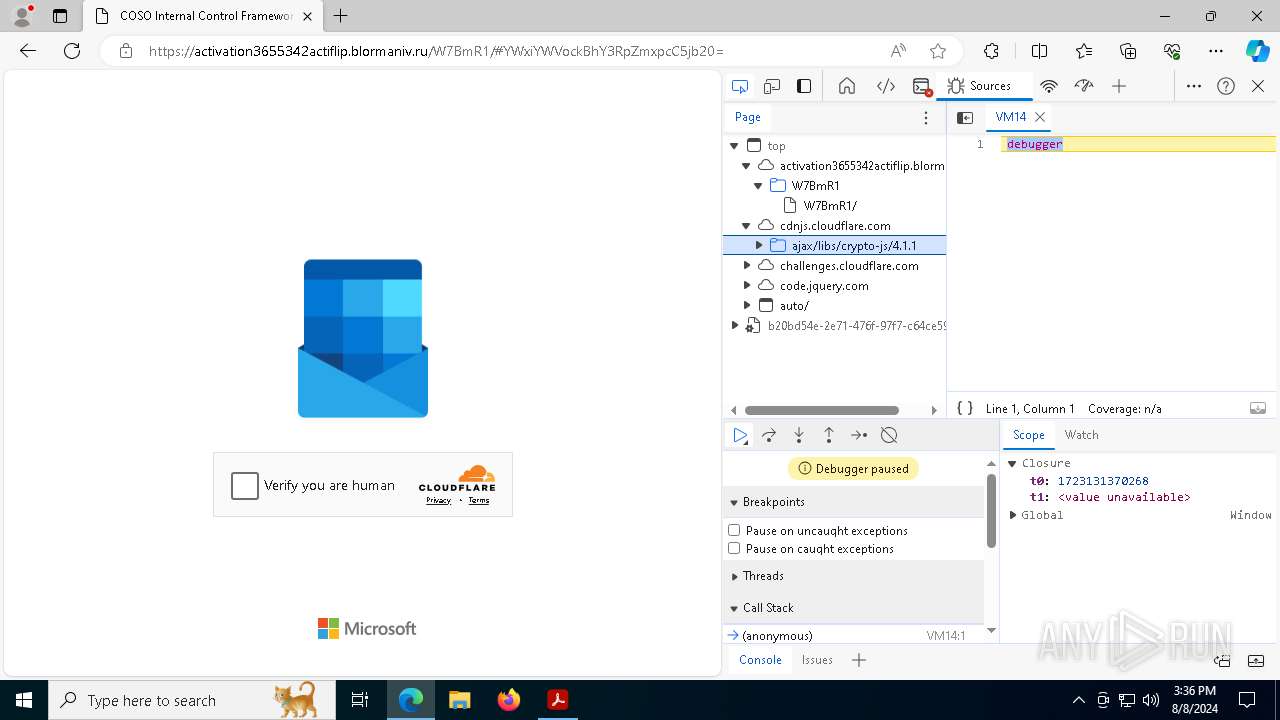Viewport: 1280px width, 720px height.
Task: Enable Pause on uncaught exceptions
Action: tap(734, 530)
